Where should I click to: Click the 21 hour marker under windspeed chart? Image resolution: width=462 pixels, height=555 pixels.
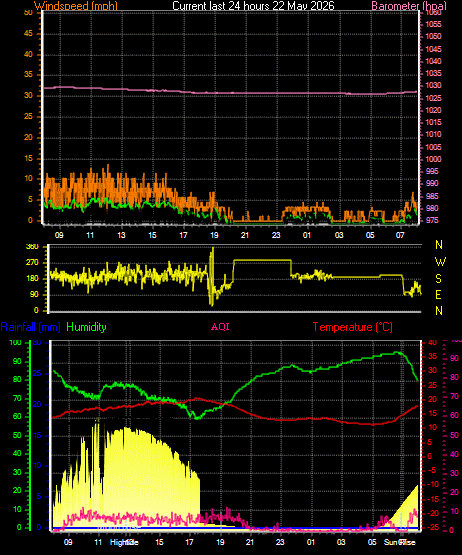tap(245, 235)
